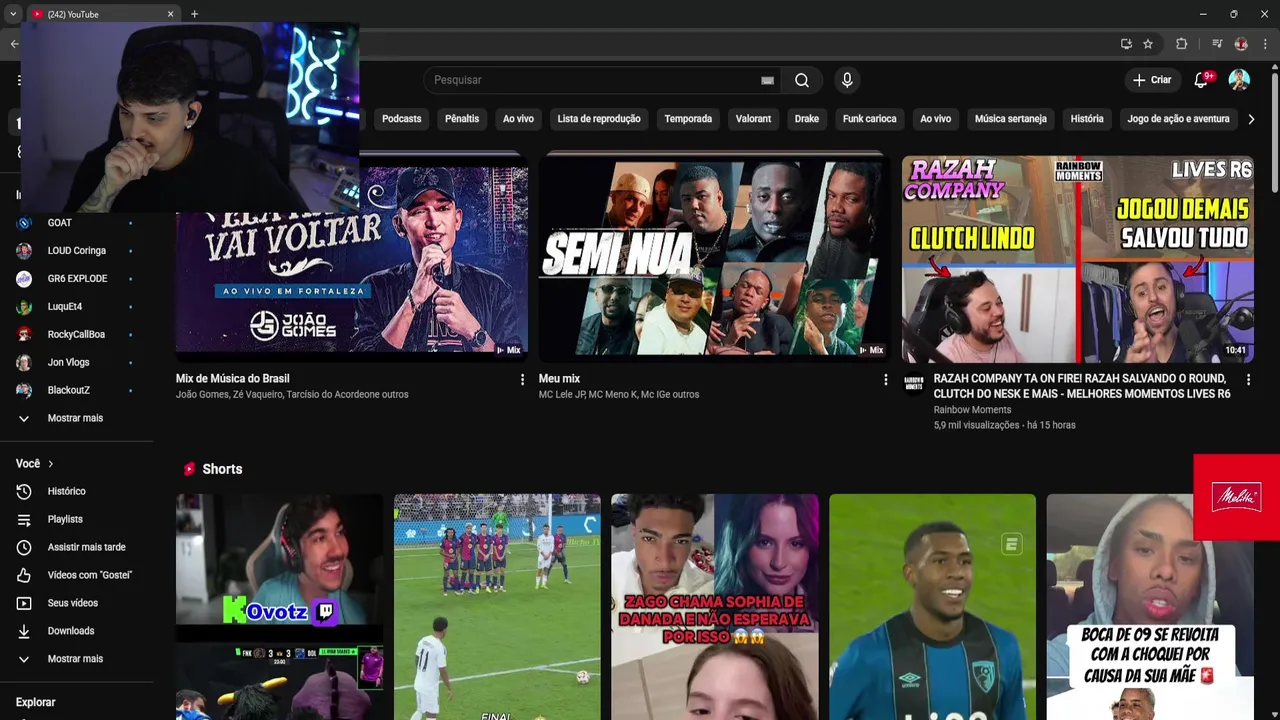Select the História filter chip
The image size is (1280, 720).
click(x=1087, y=119)
